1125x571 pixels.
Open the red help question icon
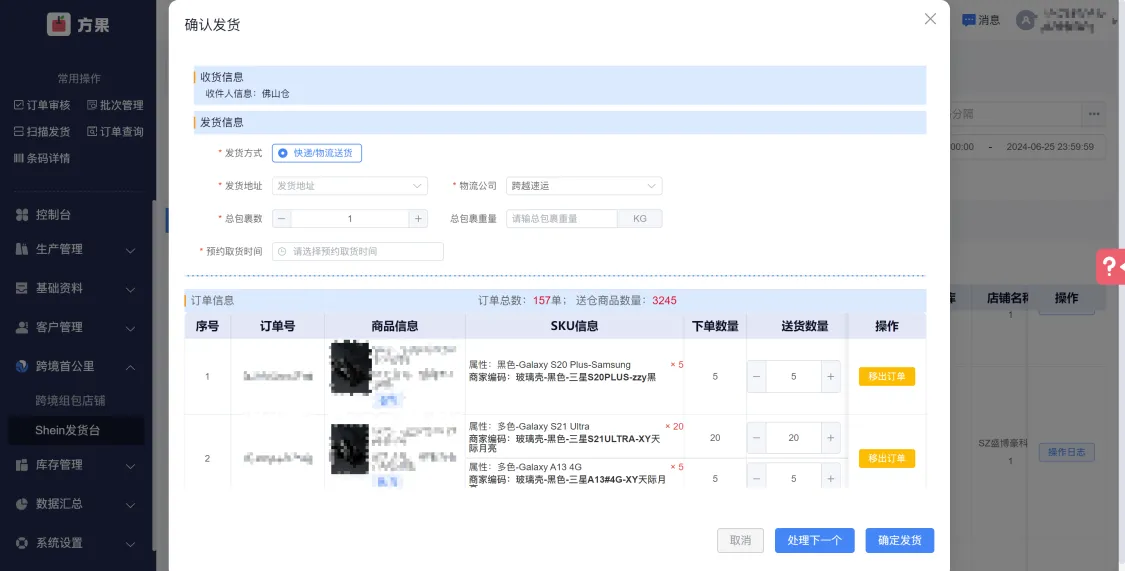click(1111, 267)
